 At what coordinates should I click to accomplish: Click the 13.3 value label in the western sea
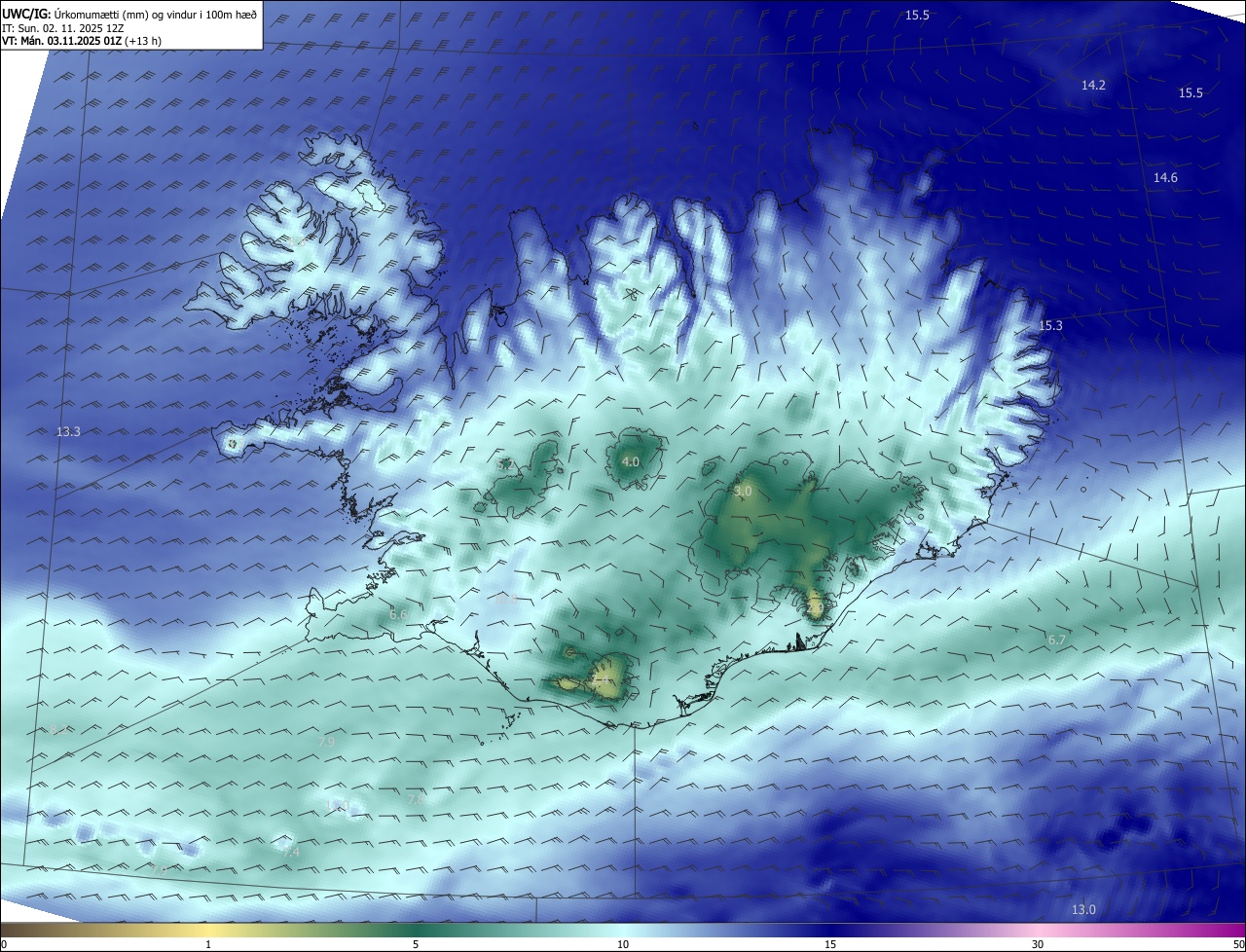pos(68,431)
